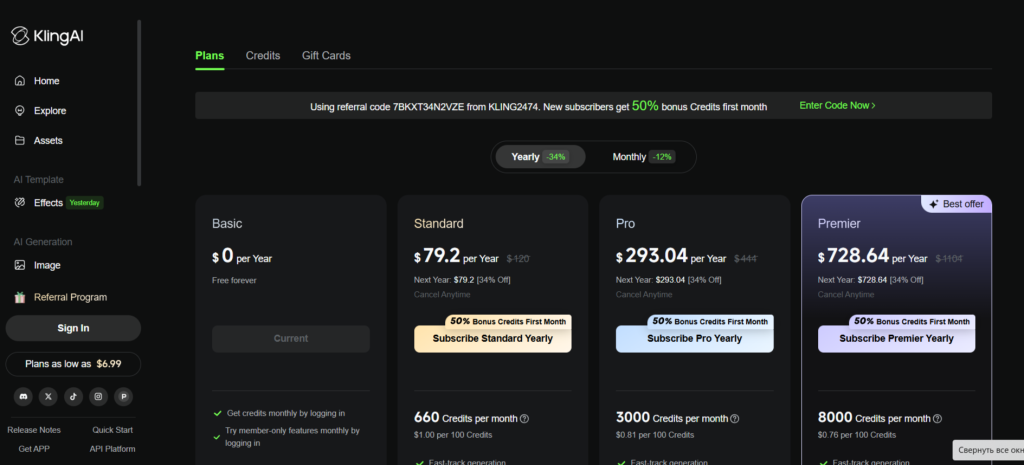The width and height of the screenshot is (1024, 465).
Task: Click the struck-through $120 price
Action: (x=518, y=259)
